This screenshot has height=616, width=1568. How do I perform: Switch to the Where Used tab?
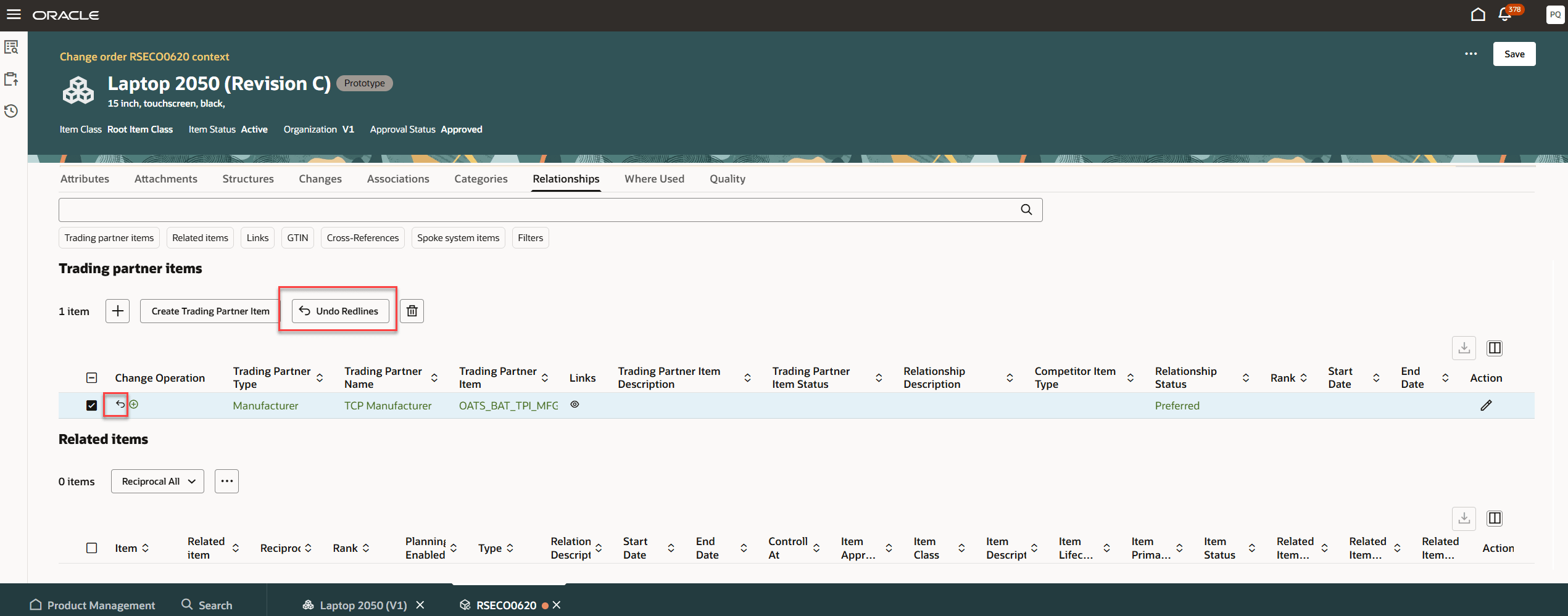tap(654, 178)
